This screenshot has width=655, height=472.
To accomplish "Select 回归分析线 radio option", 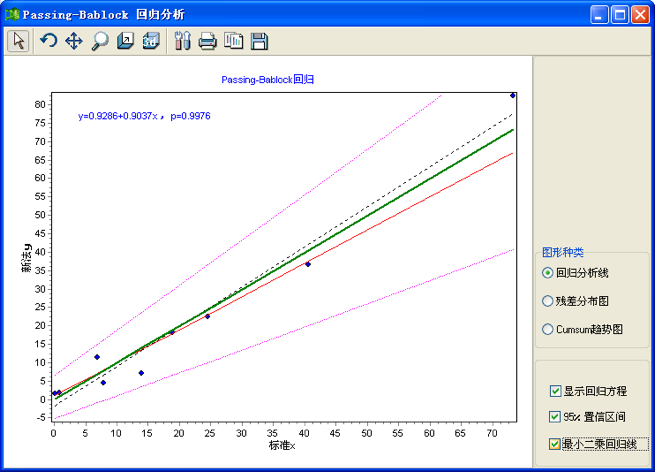I will [548, 273].
